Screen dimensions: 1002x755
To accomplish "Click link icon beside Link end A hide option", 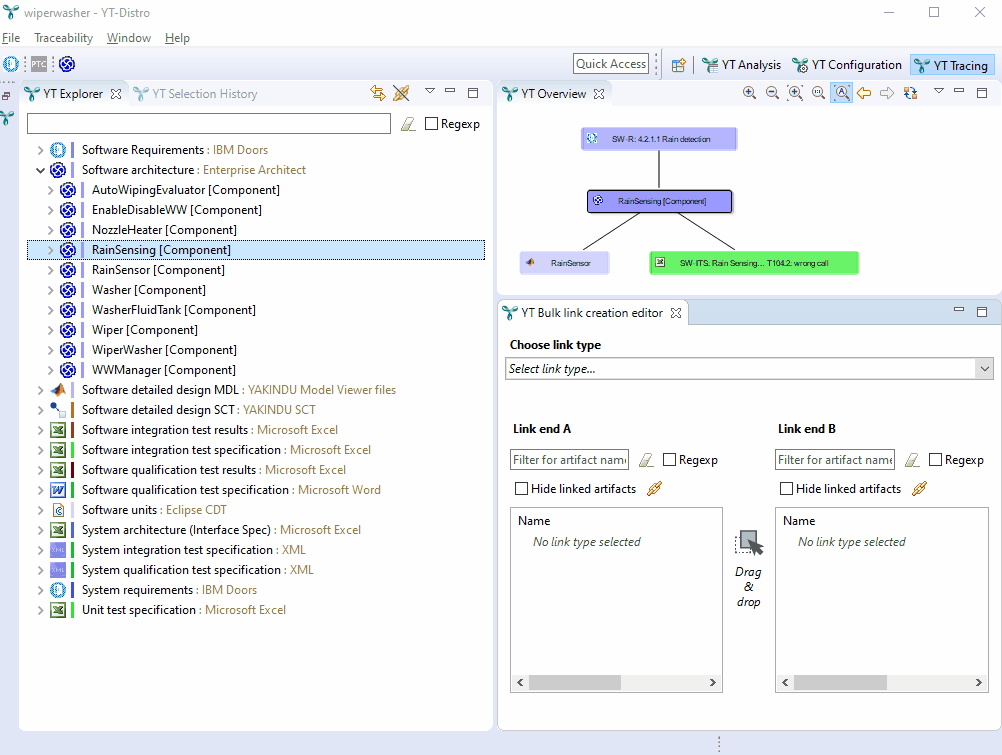I will [x=655, y=489].
